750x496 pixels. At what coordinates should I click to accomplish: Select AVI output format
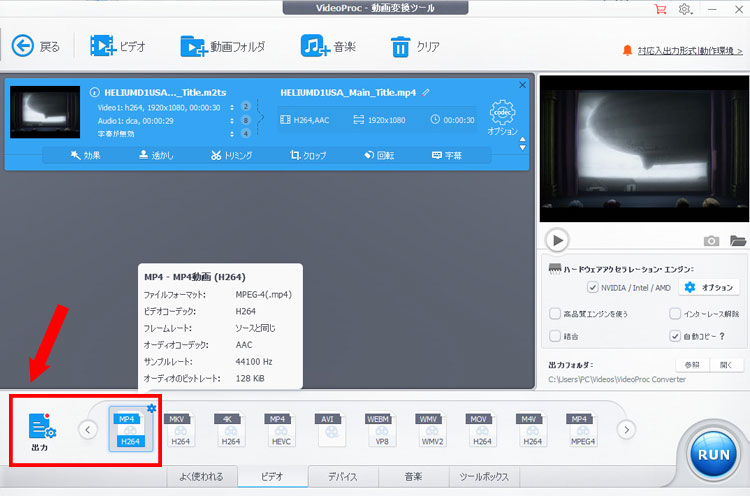(x=331, y=430)
